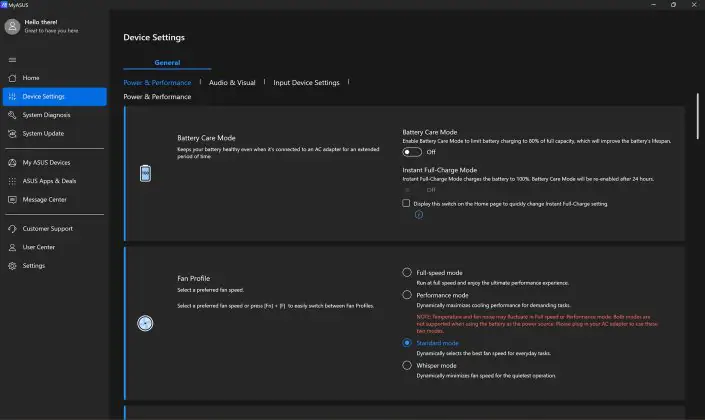
Task: Toggle the Battery Care Mode switch
Action: [412, 152]
